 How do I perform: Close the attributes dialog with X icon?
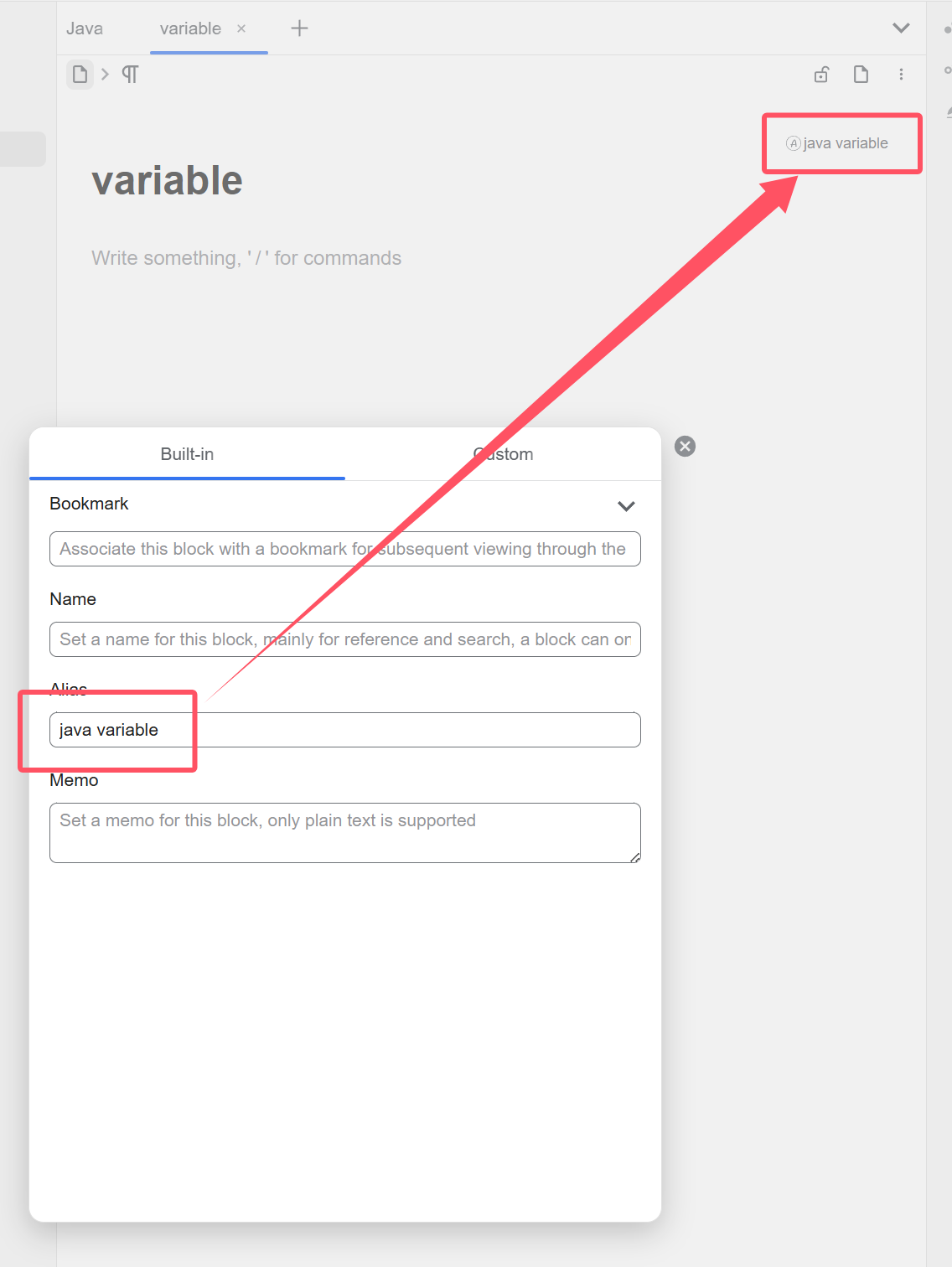685,447
